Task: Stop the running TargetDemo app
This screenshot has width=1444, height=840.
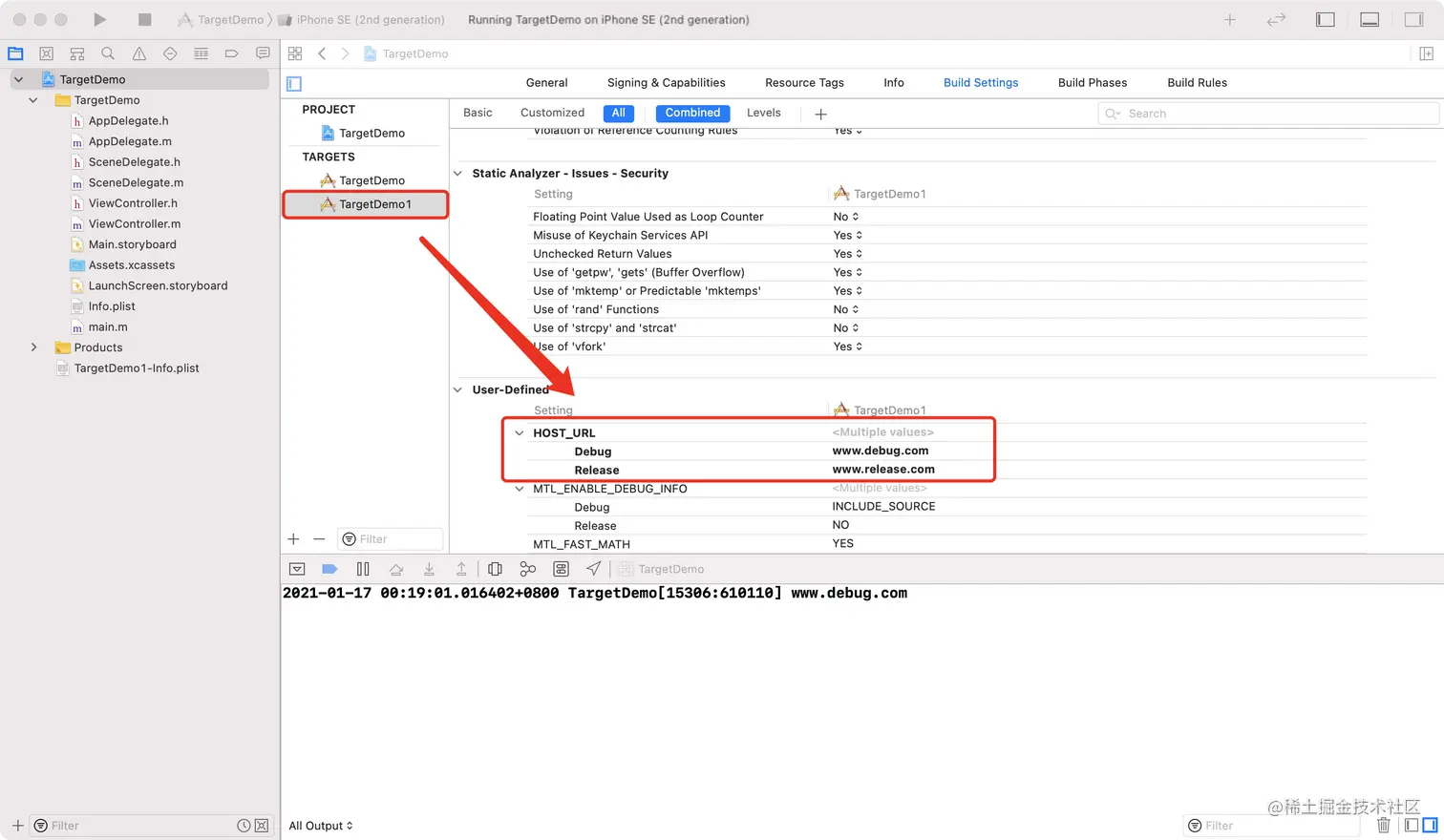Action: tap(145, 19)
